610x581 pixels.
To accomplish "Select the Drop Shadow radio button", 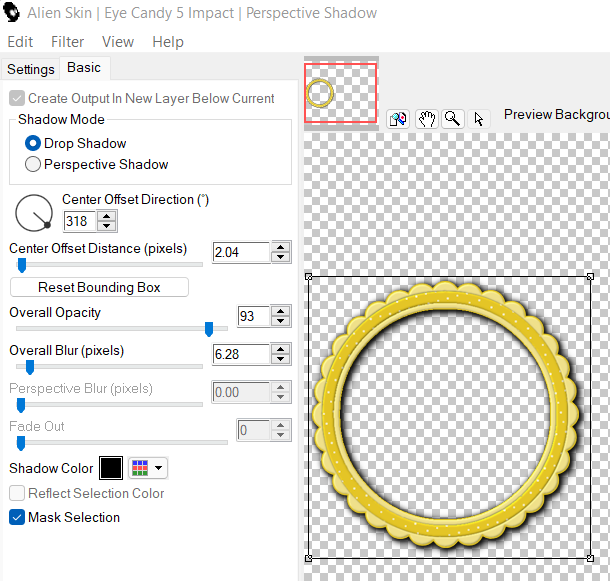I will 33,143.
